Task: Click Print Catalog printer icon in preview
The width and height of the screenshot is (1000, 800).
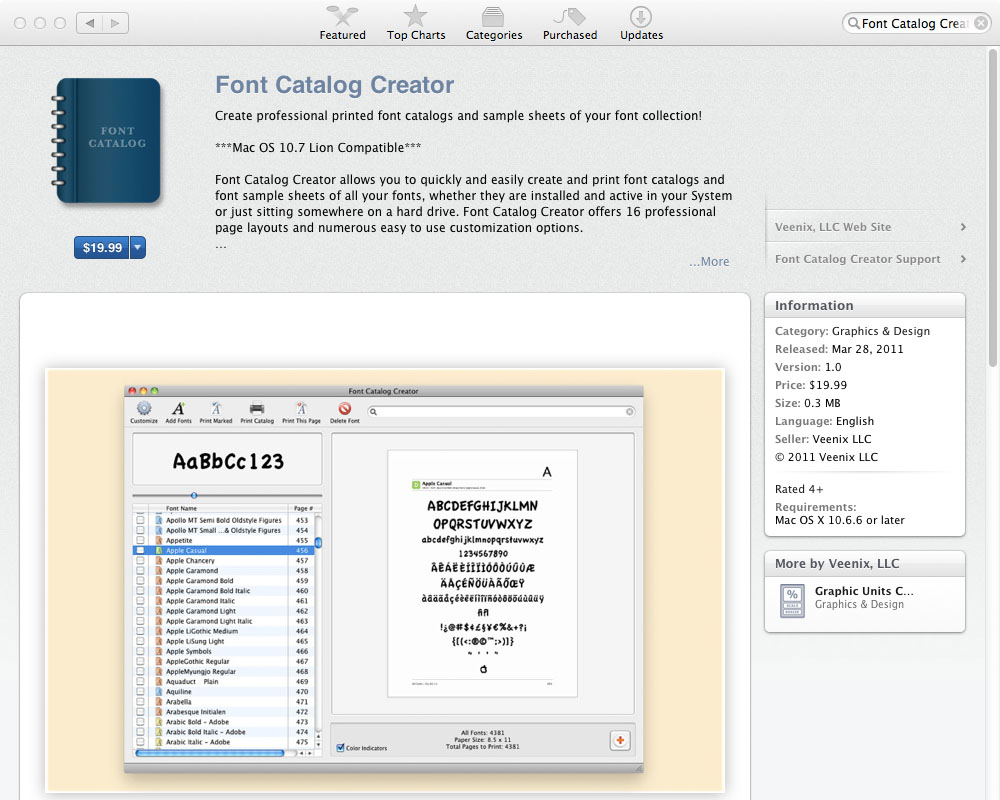Action: click(x=257, y=411)
